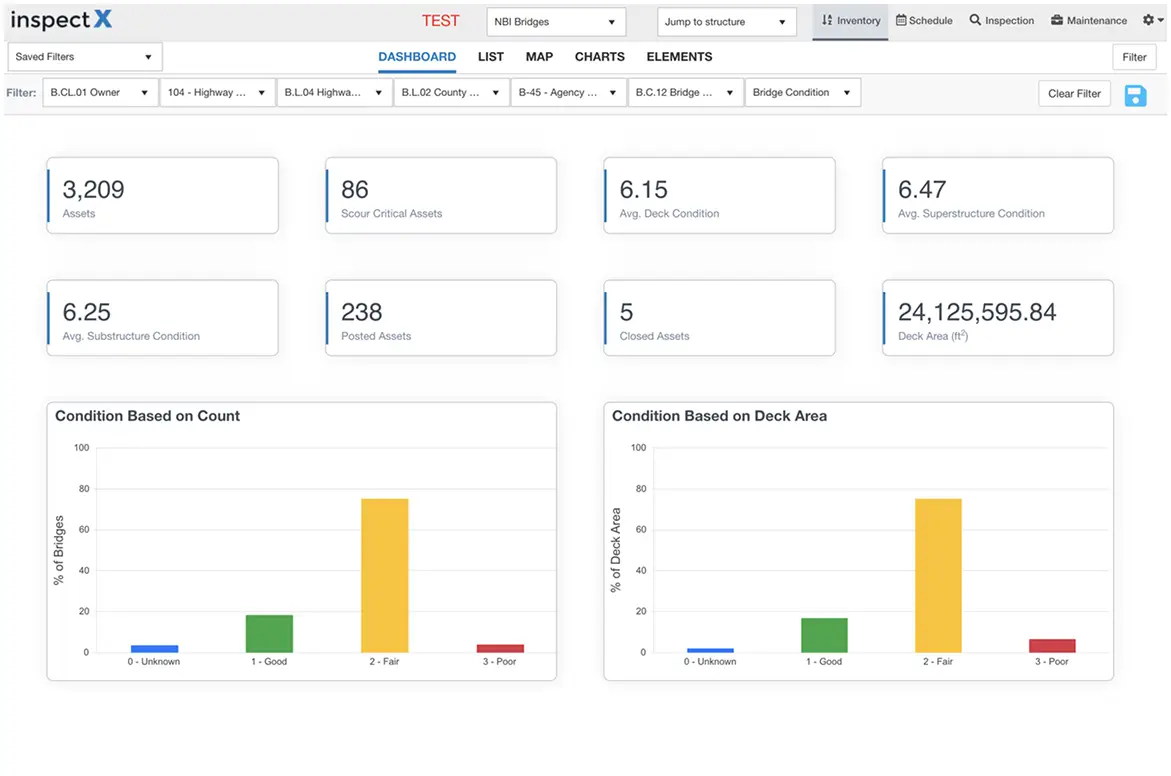The image size is (1171, 776).
Task: Open the CHARTS tab
Action: point(599,57)
